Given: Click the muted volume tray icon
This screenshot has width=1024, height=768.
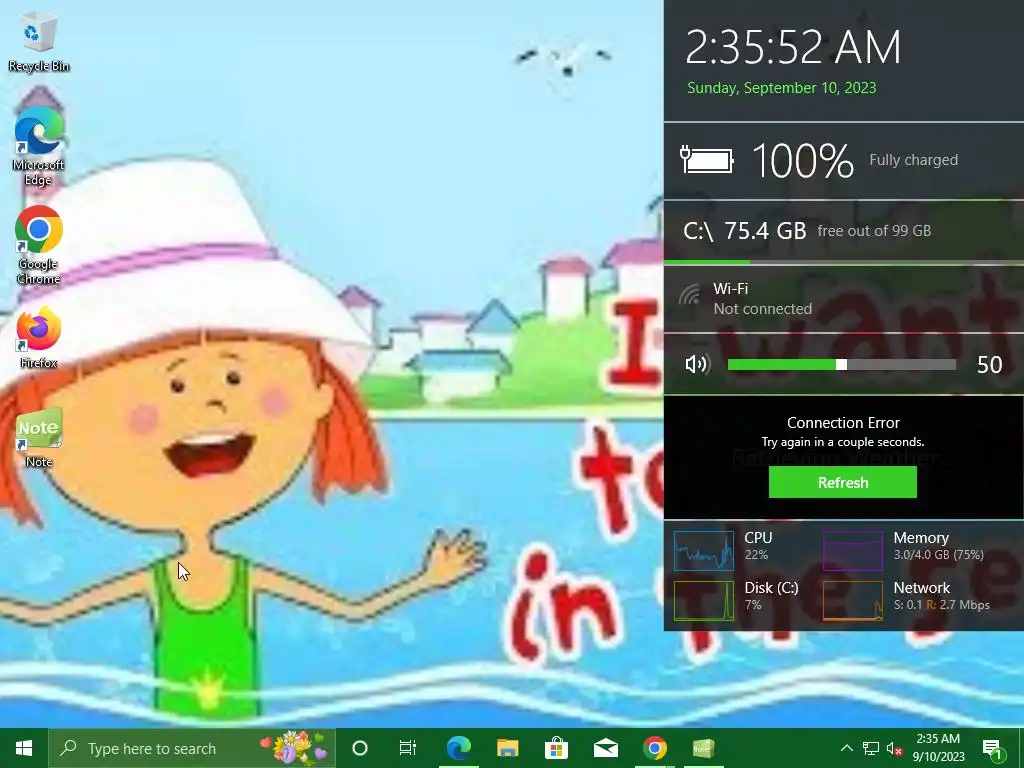Looking at the screenshot, I should (x=895, y=748).
